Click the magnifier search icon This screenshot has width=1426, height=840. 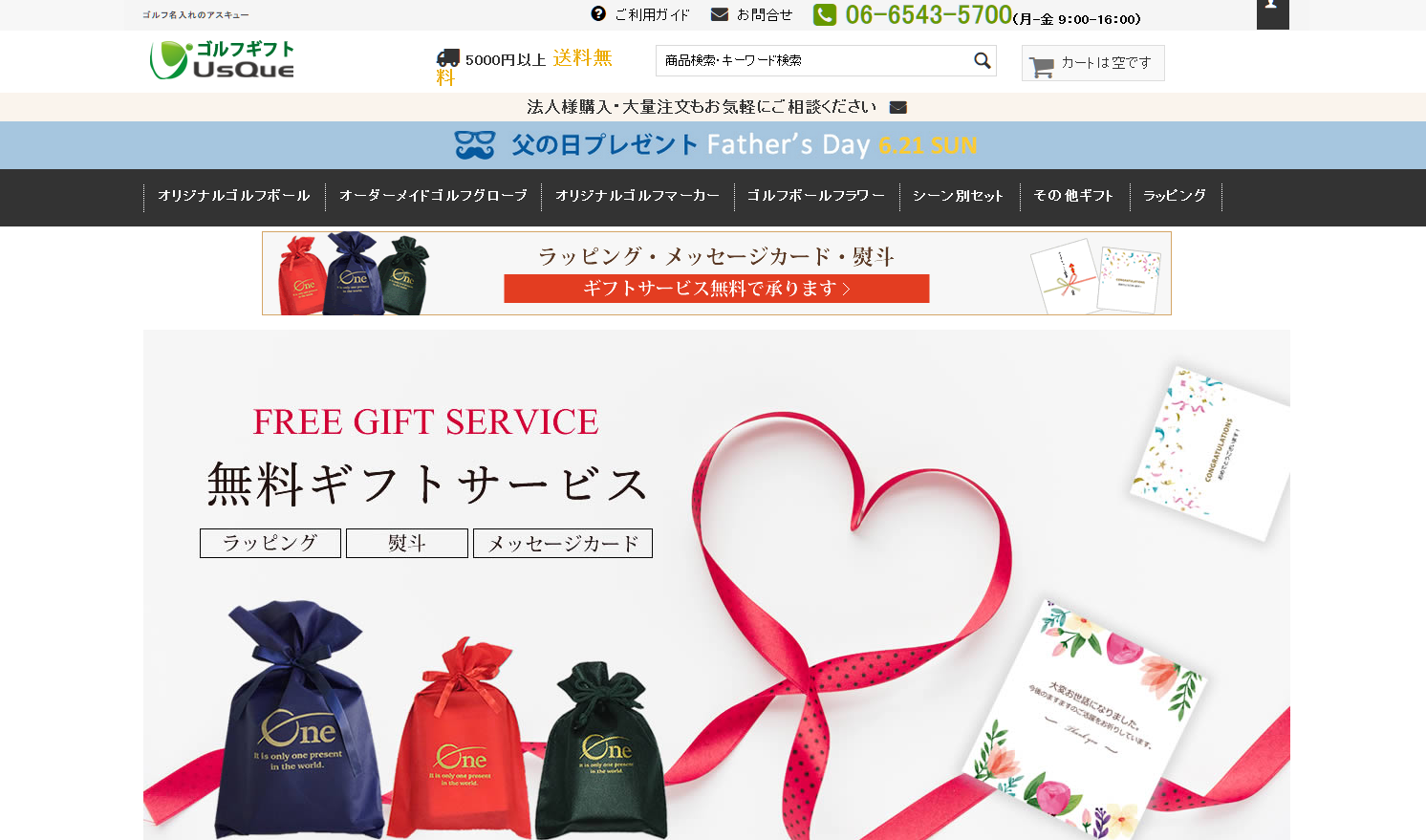click(x=982, y=60)
